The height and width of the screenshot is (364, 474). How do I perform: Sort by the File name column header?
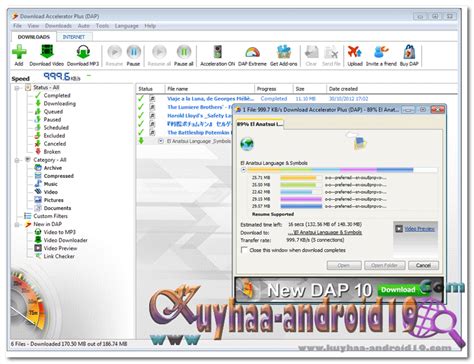tap(210, 89)
